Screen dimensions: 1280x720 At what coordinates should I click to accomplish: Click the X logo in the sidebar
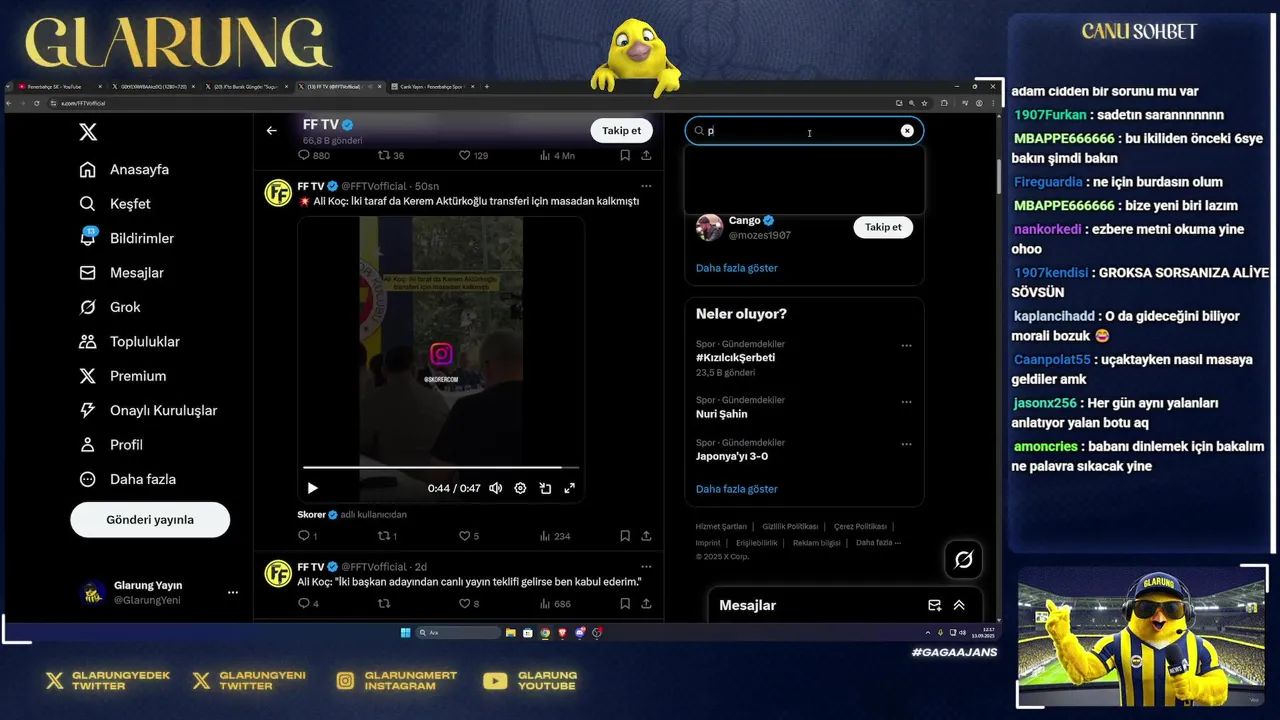[88, 132]
